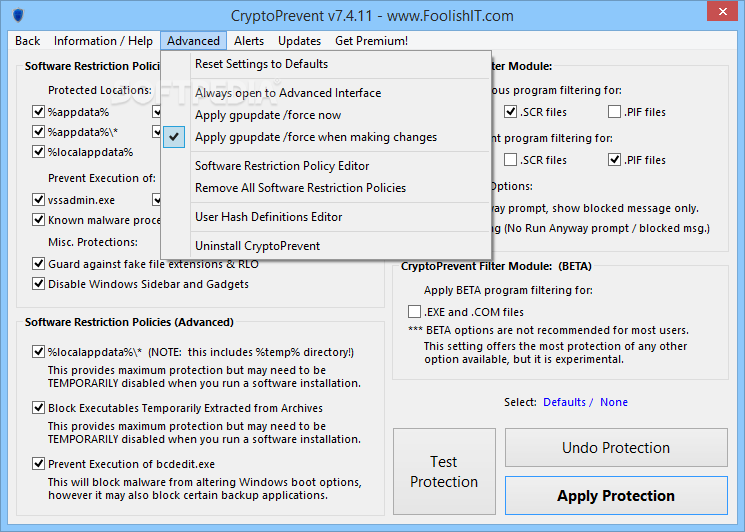Toggle Block Executables Temporarily Extracted from Archives
The height and width of the screenshot is (532, 745).
[x=38, y=408]
